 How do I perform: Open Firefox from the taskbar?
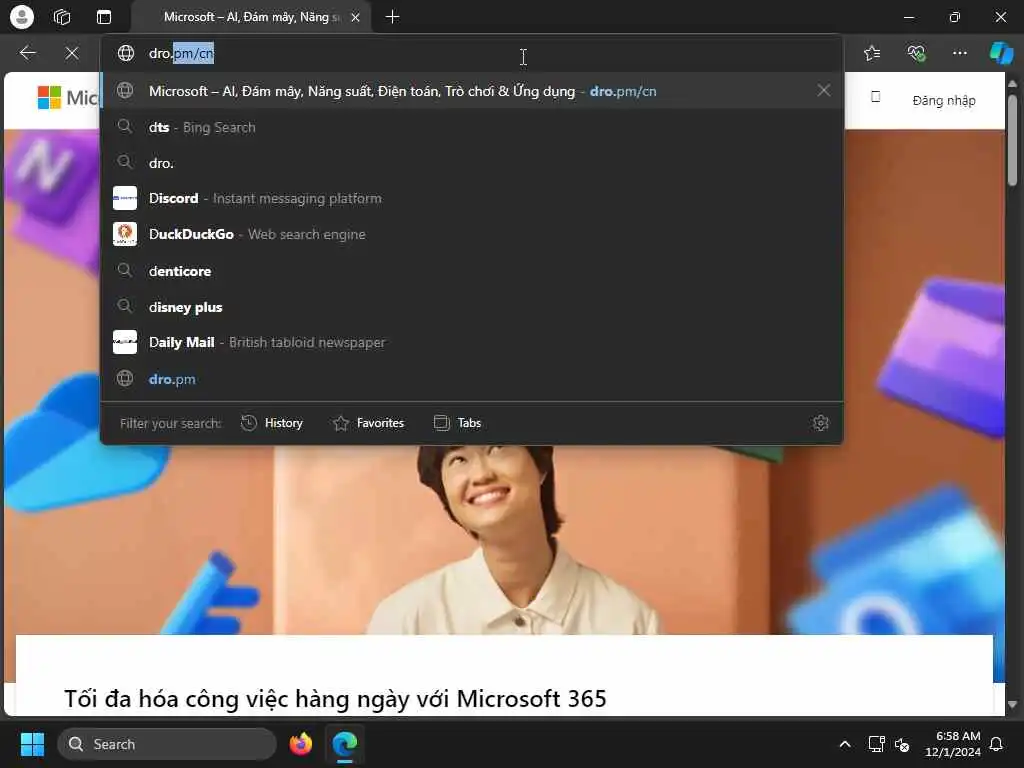coord(300,744)
